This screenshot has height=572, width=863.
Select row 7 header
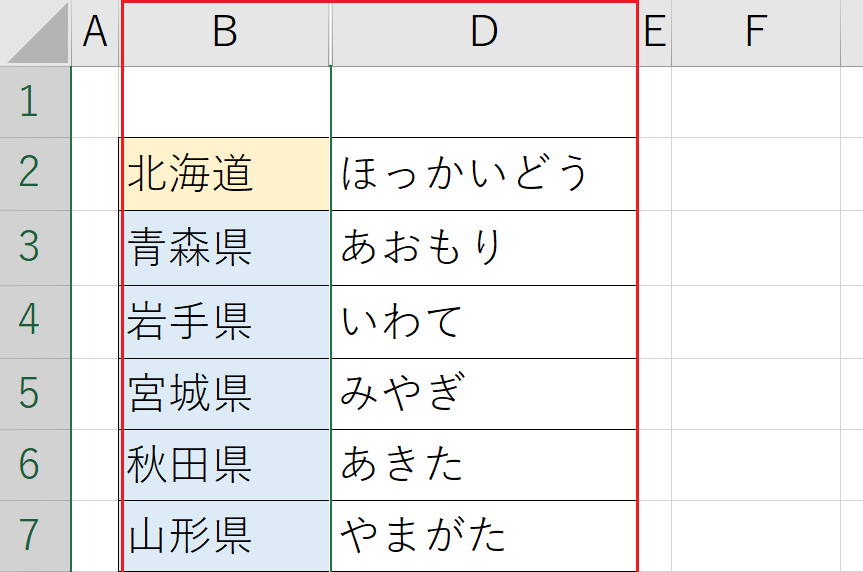35,536
